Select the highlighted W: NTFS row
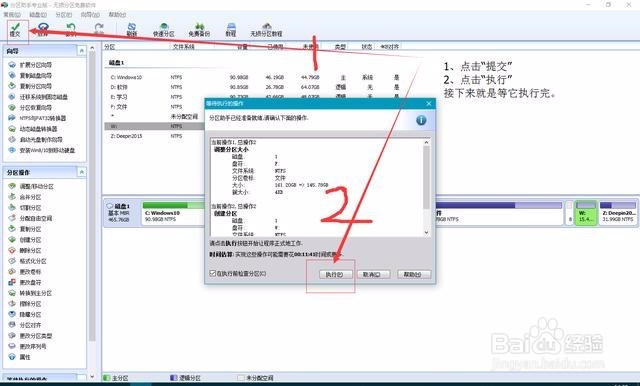 154,126
